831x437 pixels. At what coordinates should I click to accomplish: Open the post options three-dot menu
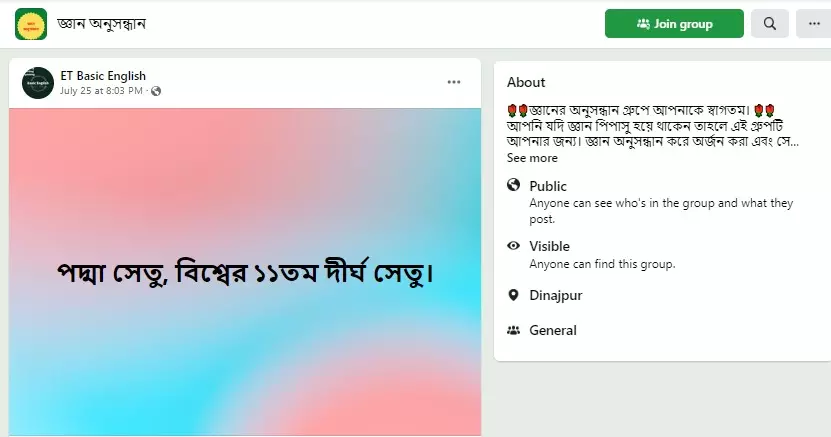[454, 82]
